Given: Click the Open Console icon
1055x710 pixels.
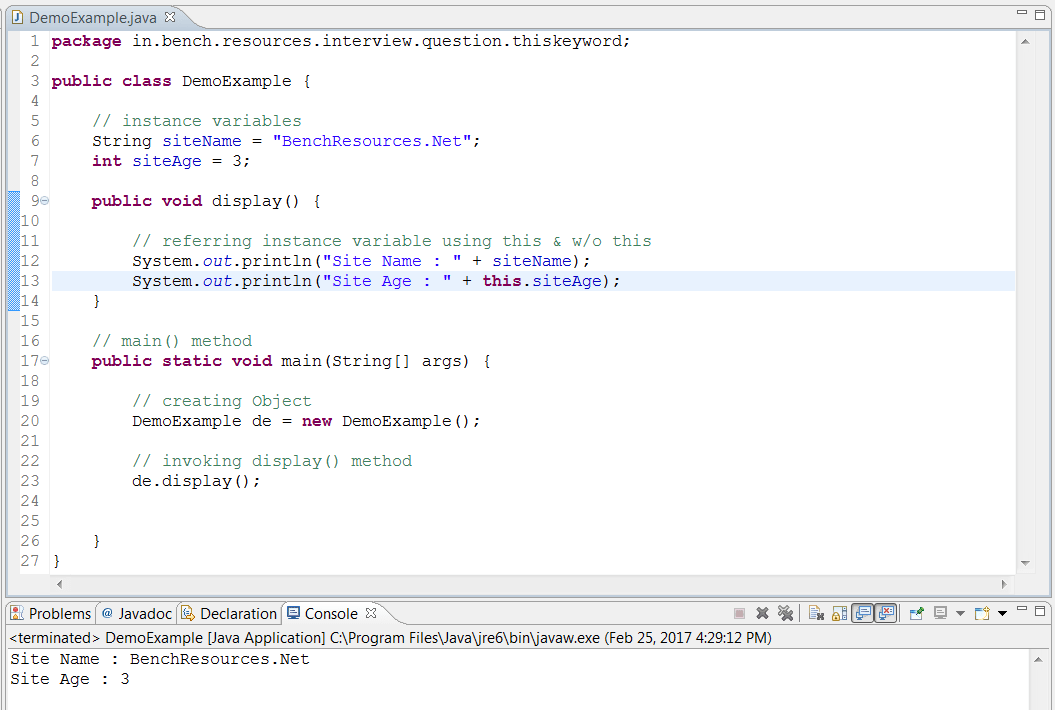Looking at the screenshot, I should click(x=982, y=613).
